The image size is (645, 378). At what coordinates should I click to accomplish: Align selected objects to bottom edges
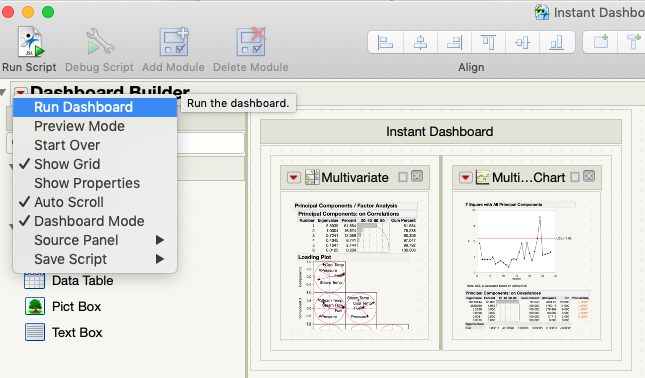[557, 42]
